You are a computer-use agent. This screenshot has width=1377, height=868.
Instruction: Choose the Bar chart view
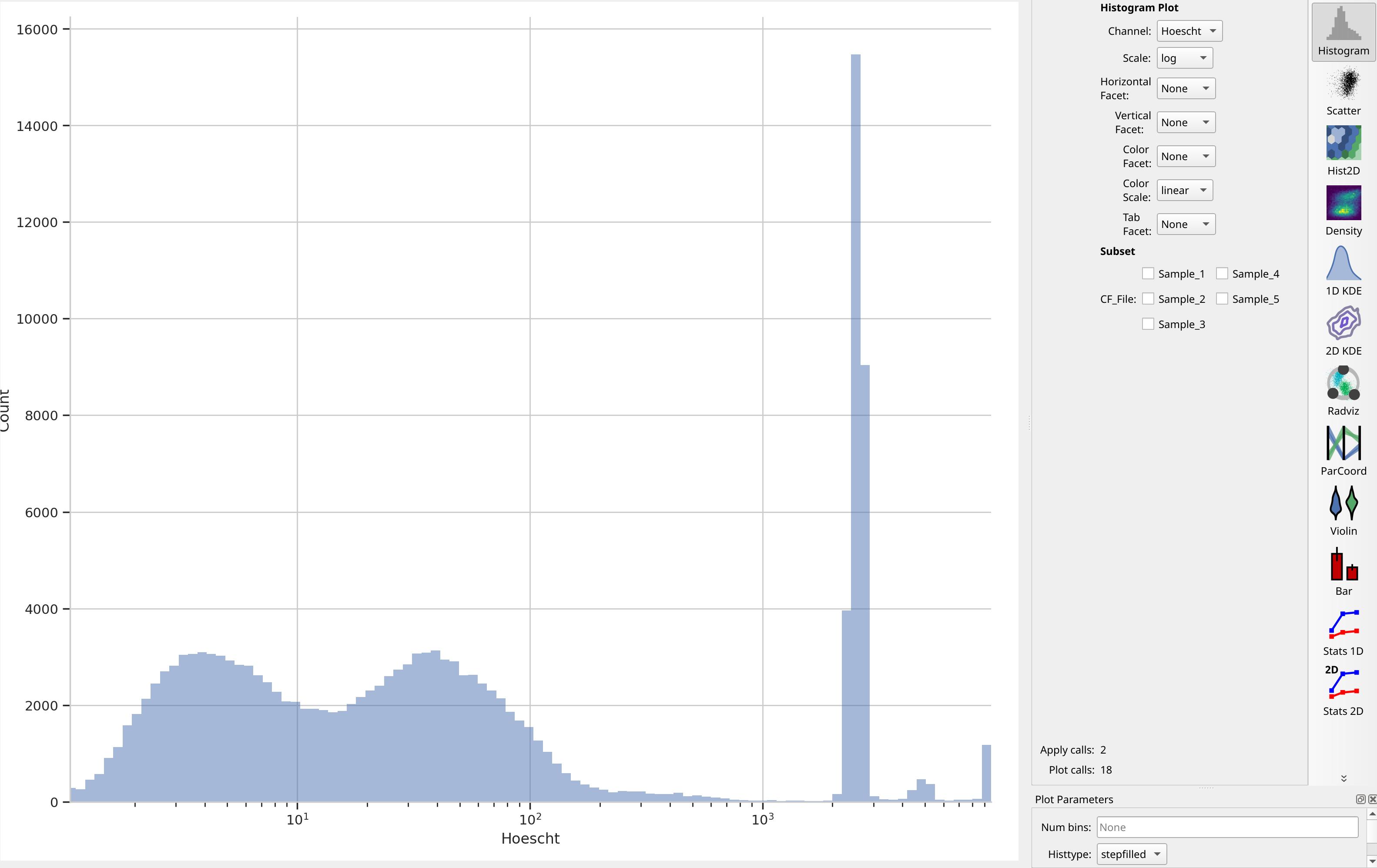[x=1343, y=572]
